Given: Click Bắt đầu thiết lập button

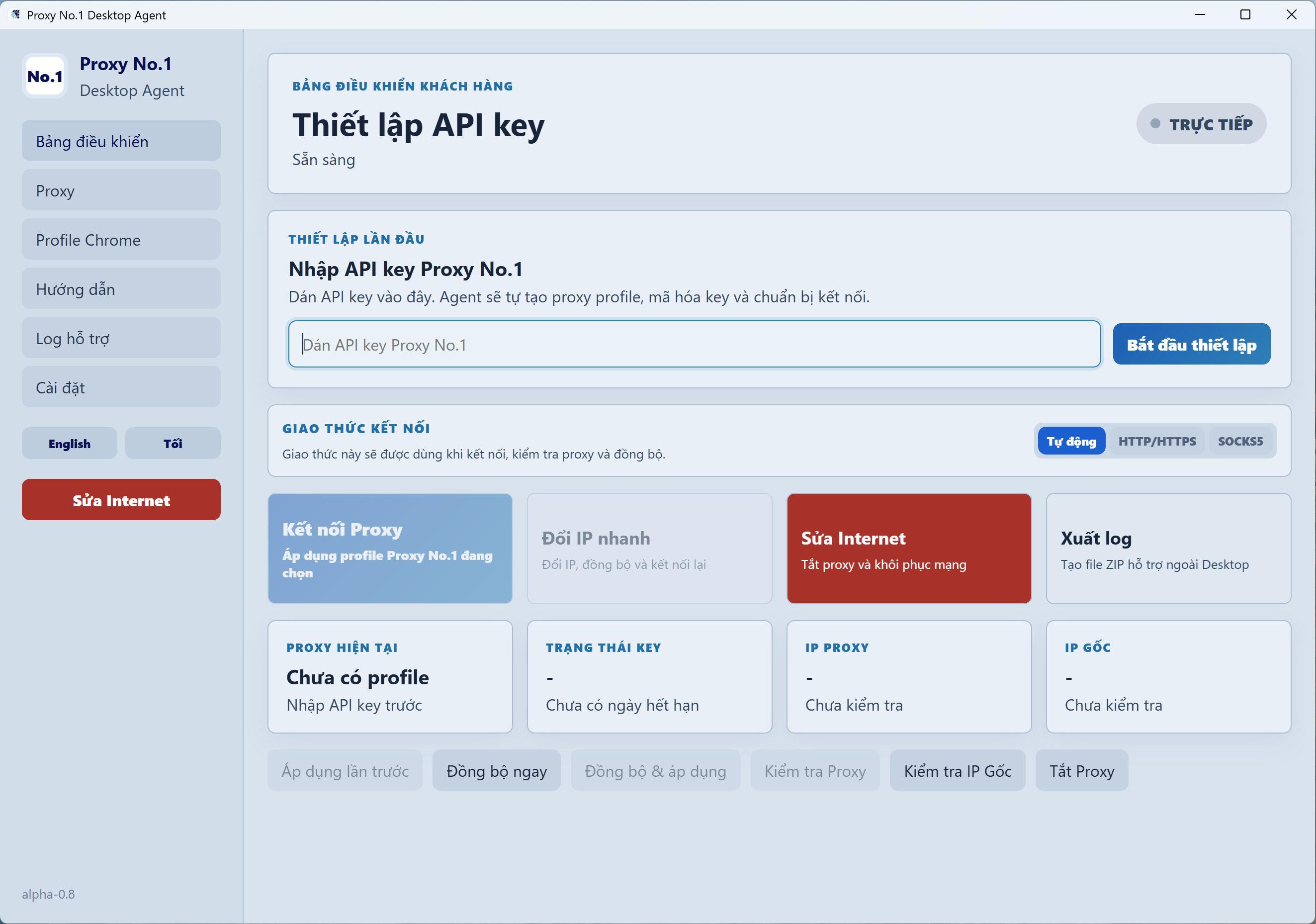Looking at the screenshot, I should [x=1191, y=345].
